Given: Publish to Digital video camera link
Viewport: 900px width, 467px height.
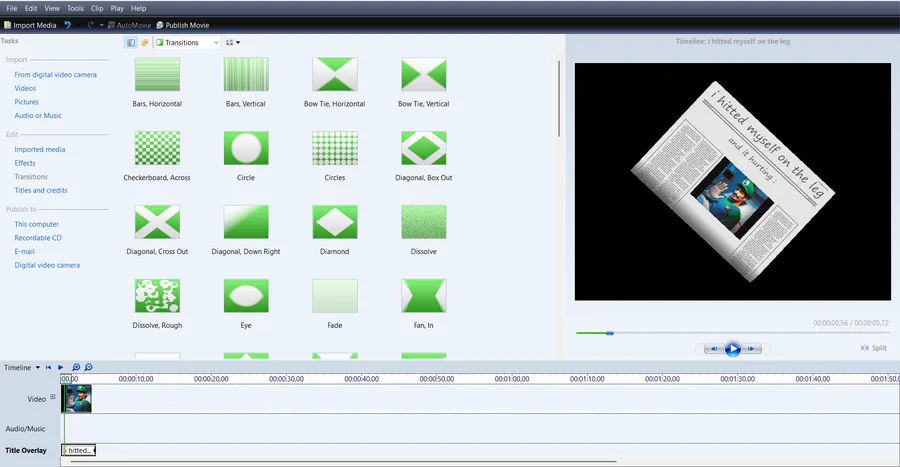Looking at the screenshot, I should tap(47, 265).
